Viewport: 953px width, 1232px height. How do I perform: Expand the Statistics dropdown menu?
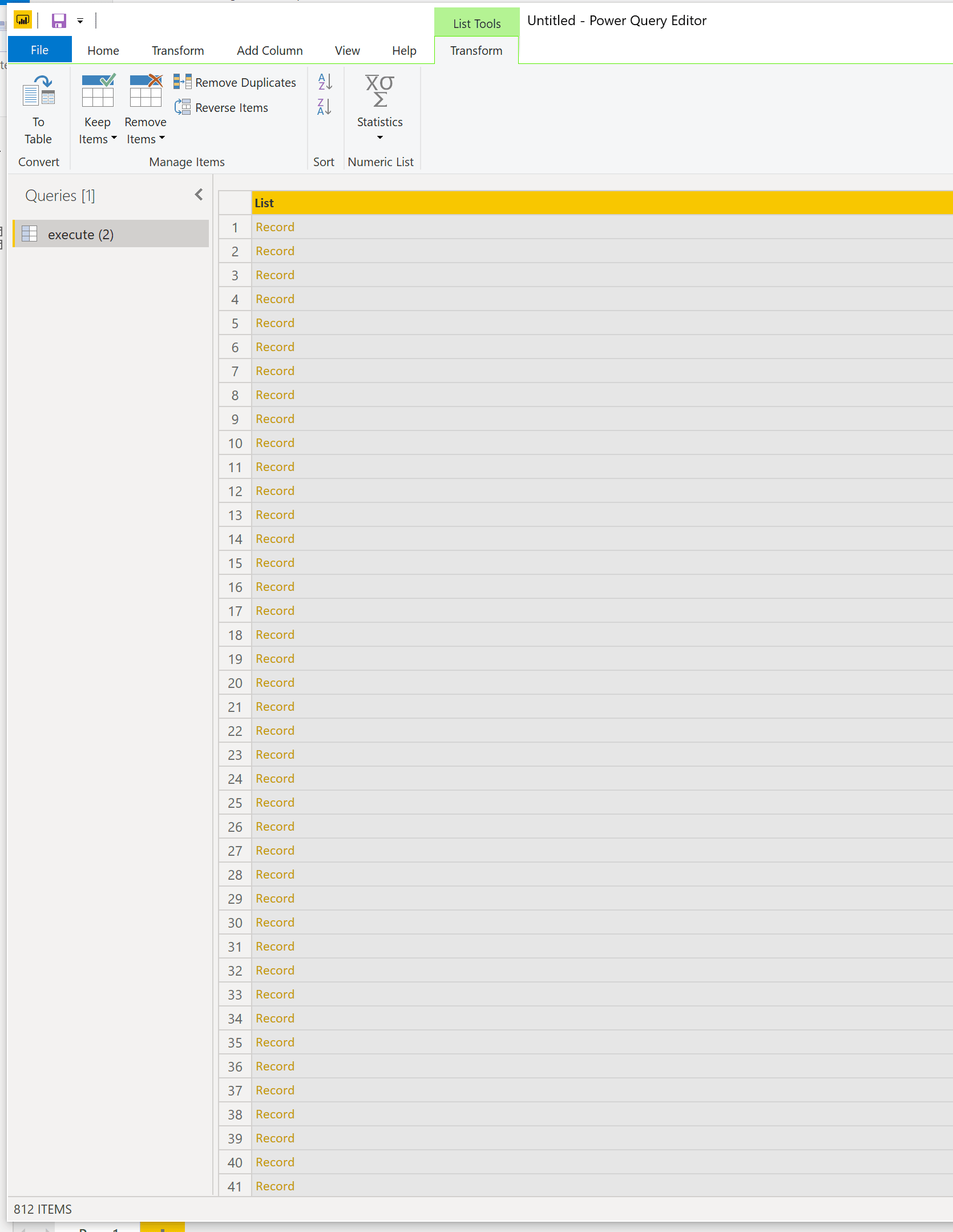[x=379, y=138]
